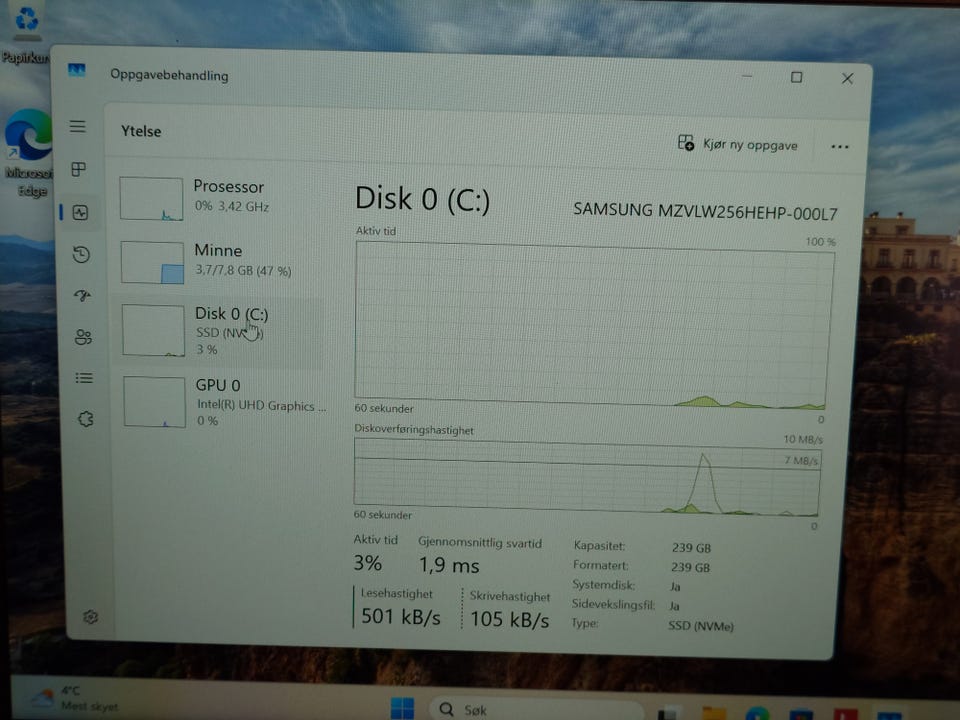Open the App history icon

(x=81, y=254)
